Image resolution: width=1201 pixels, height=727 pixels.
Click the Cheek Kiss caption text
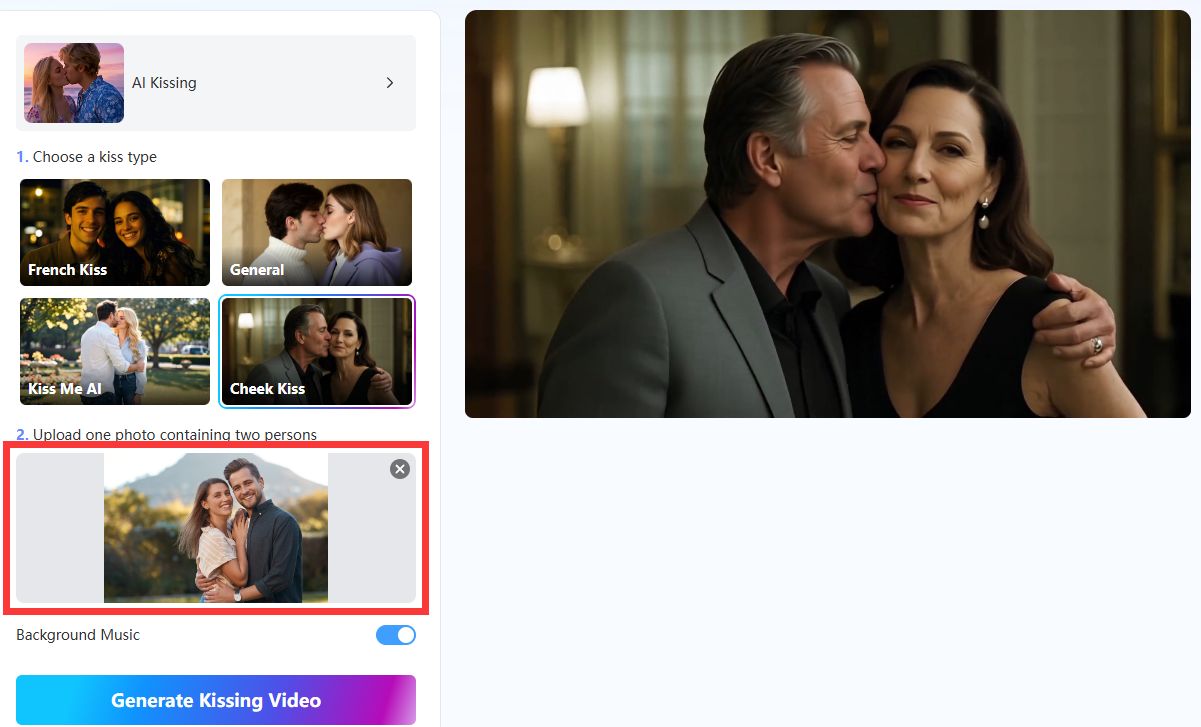pyautogui.click(x=267, y=389)
